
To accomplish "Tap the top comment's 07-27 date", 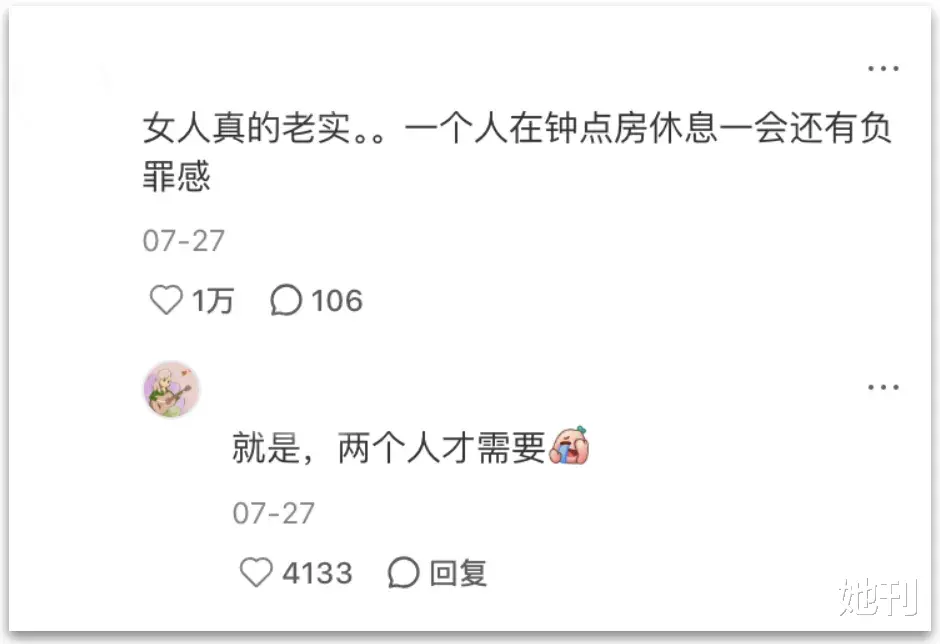I will point(183,241).
